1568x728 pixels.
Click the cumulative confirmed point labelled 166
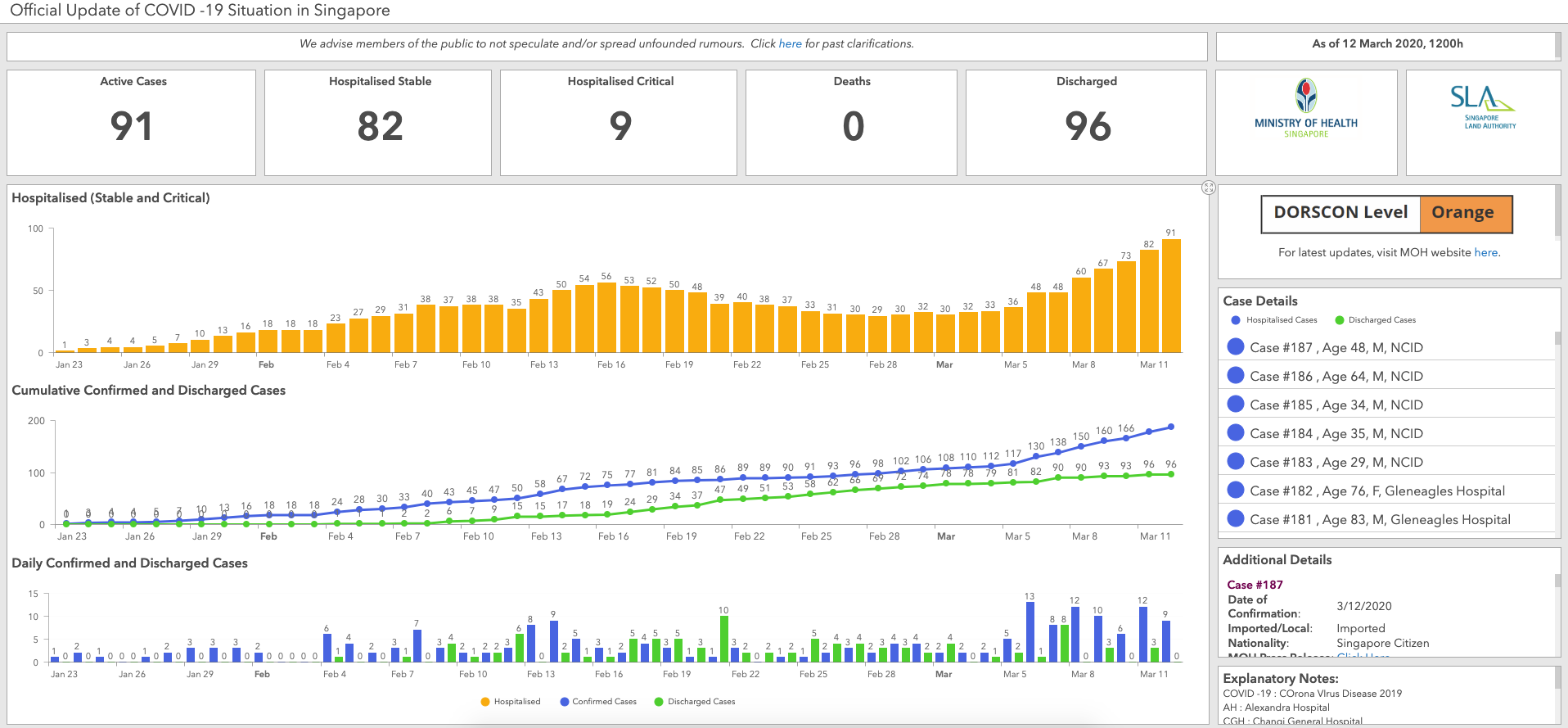click(1127, 438)
